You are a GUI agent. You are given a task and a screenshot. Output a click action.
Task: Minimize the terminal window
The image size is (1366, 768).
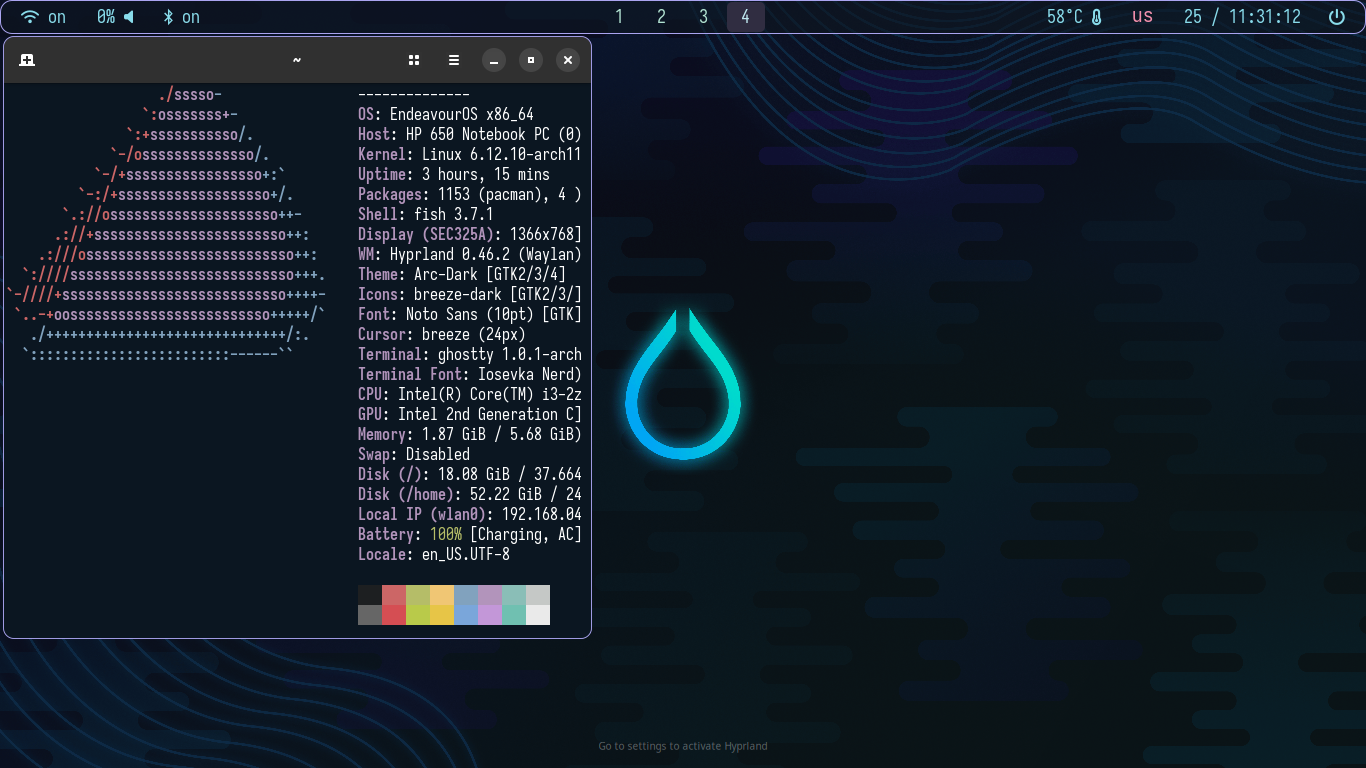click(x=494, y=60)
